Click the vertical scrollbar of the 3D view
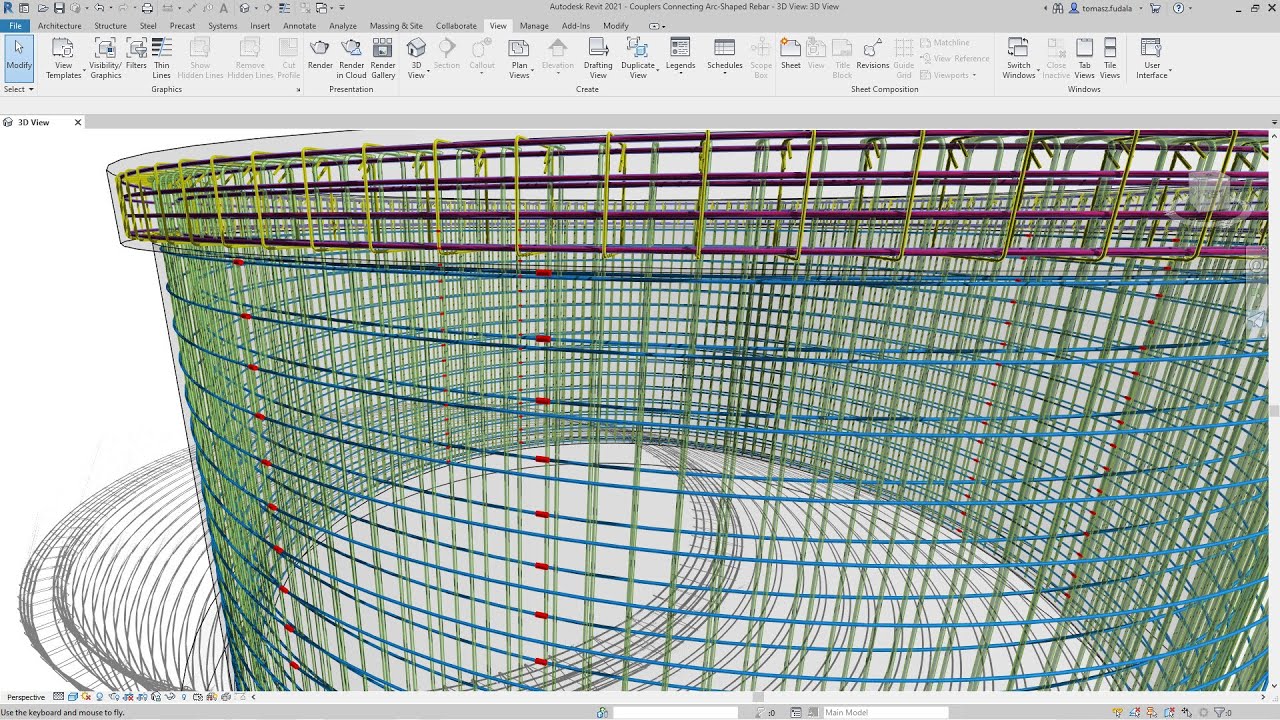Image resolution: width=1280 pixels, height=720 pixels. (1274, 410)
